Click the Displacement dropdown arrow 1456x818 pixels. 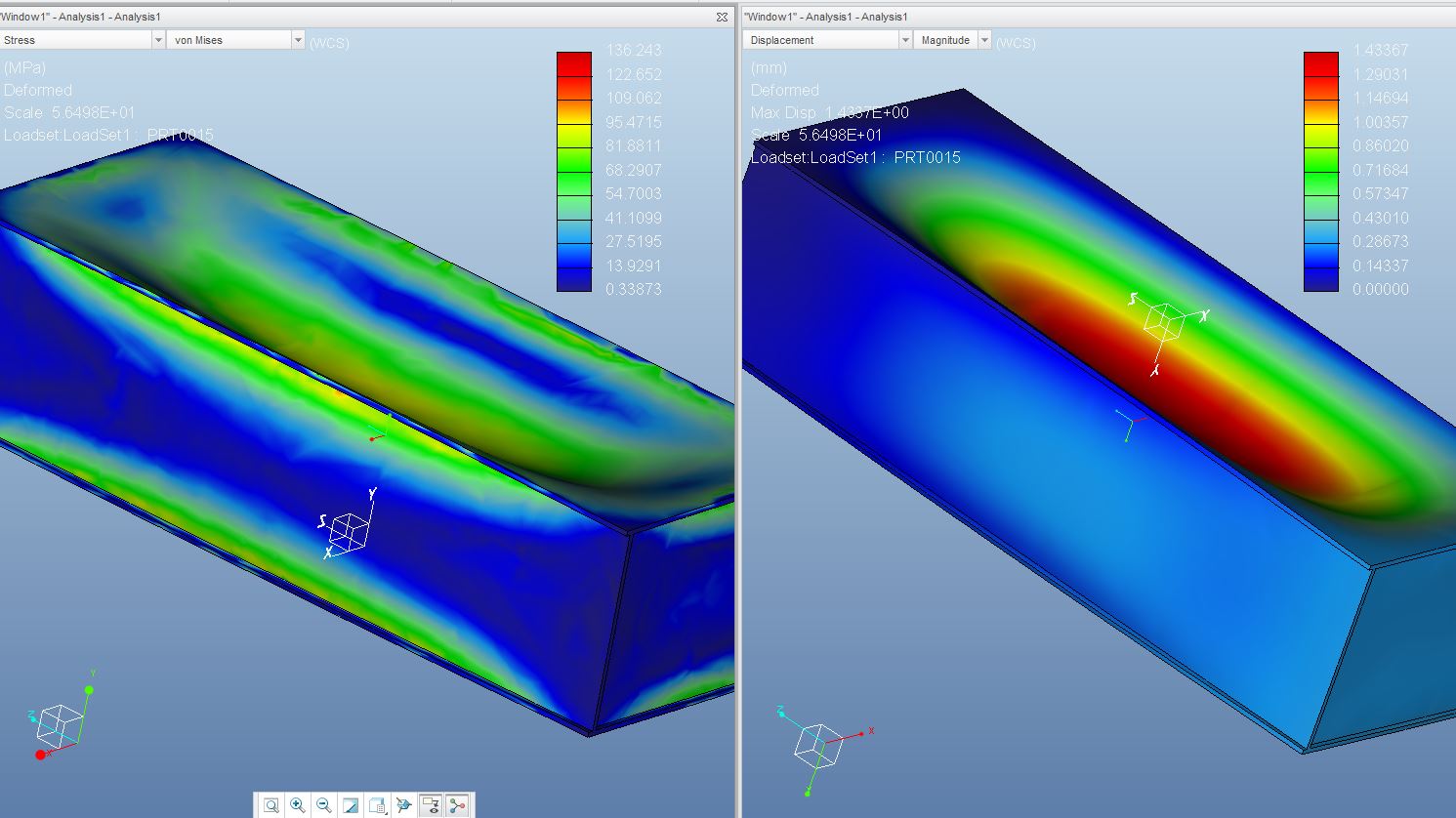[x=905, y=40]
